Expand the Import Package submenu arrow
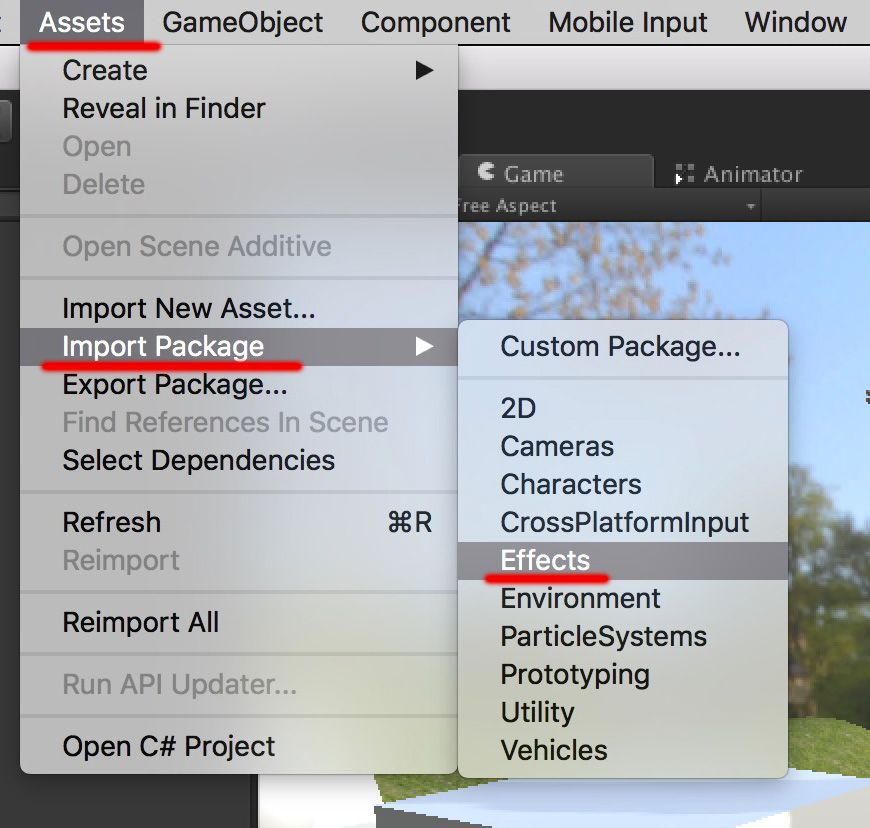870x828 pixels. coord(424,346)
